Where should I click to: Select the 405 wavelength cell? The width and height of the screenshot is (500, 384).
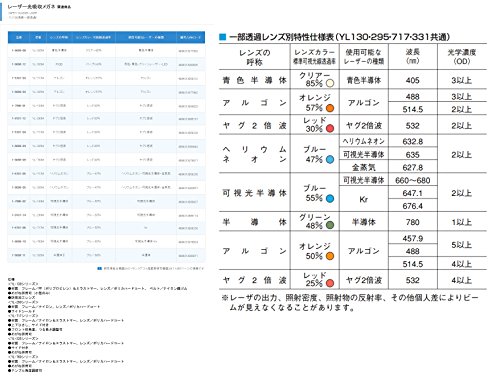413,80
